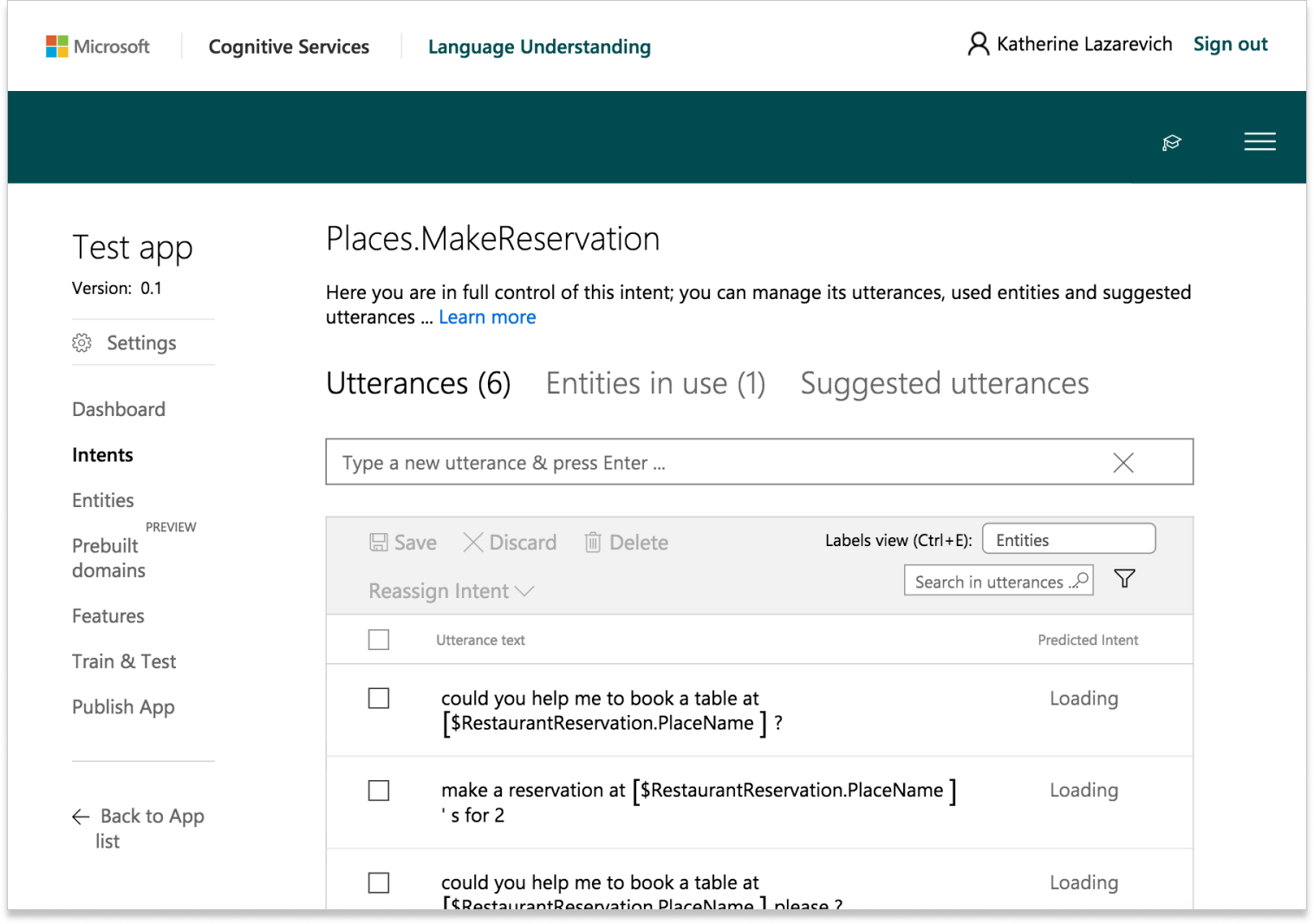1314x924 pixels.
Task: Open the learning graduation cap icon
Action: pos(1172,142)
